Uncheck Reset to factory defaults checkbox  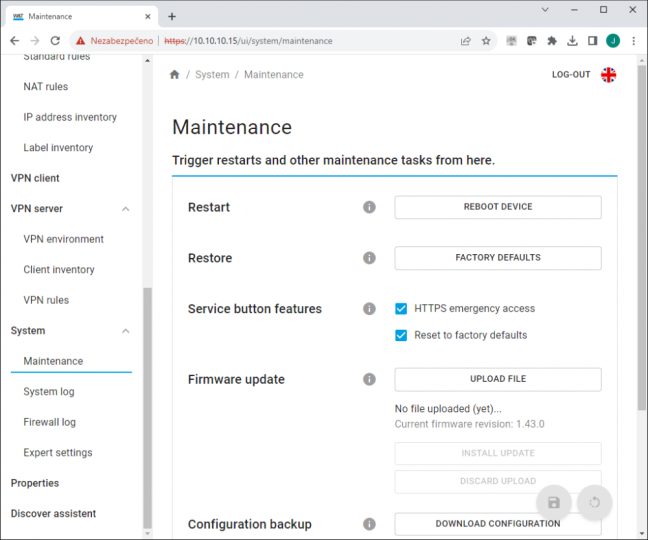[x=401, y=335]
